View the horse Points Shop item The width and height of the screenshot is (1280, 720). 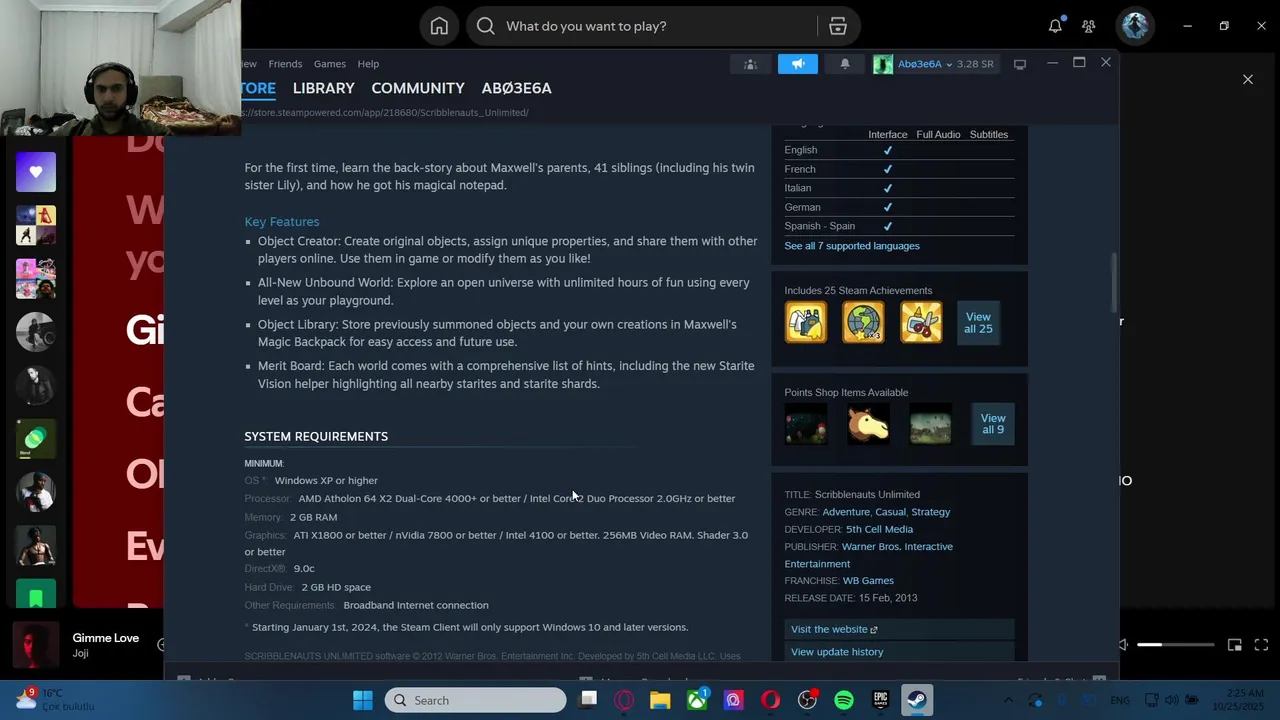click(x=868, y=425)
